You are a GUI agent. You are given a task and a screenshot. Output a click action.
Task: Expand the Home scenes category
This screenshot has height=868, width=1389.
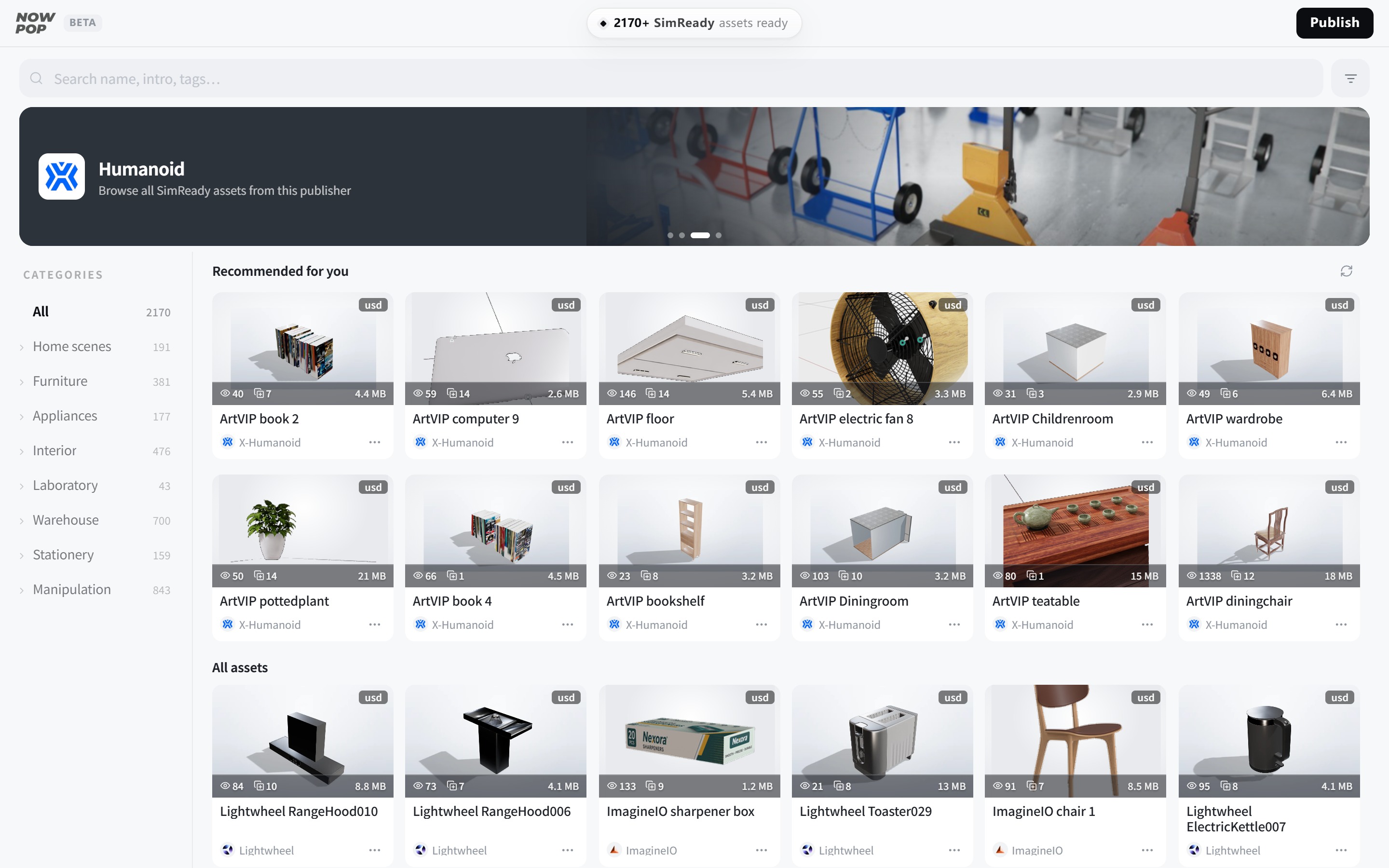point(22,347)
